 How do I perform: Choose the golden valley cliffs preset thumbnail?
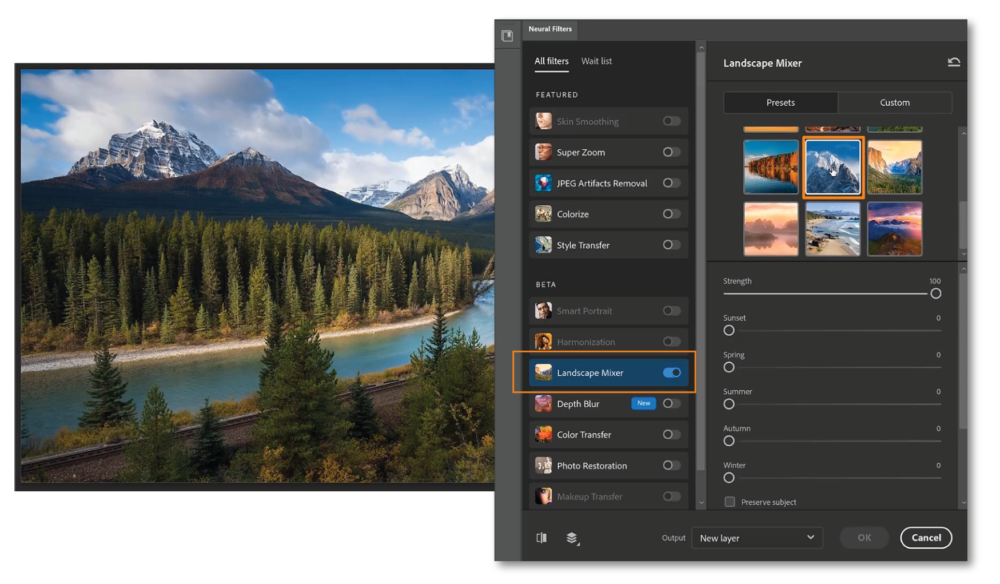895,167
